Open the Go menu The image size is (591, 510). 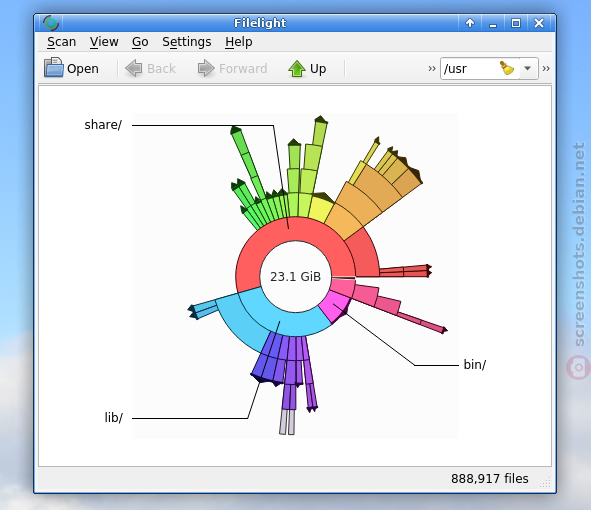[140, 41]
